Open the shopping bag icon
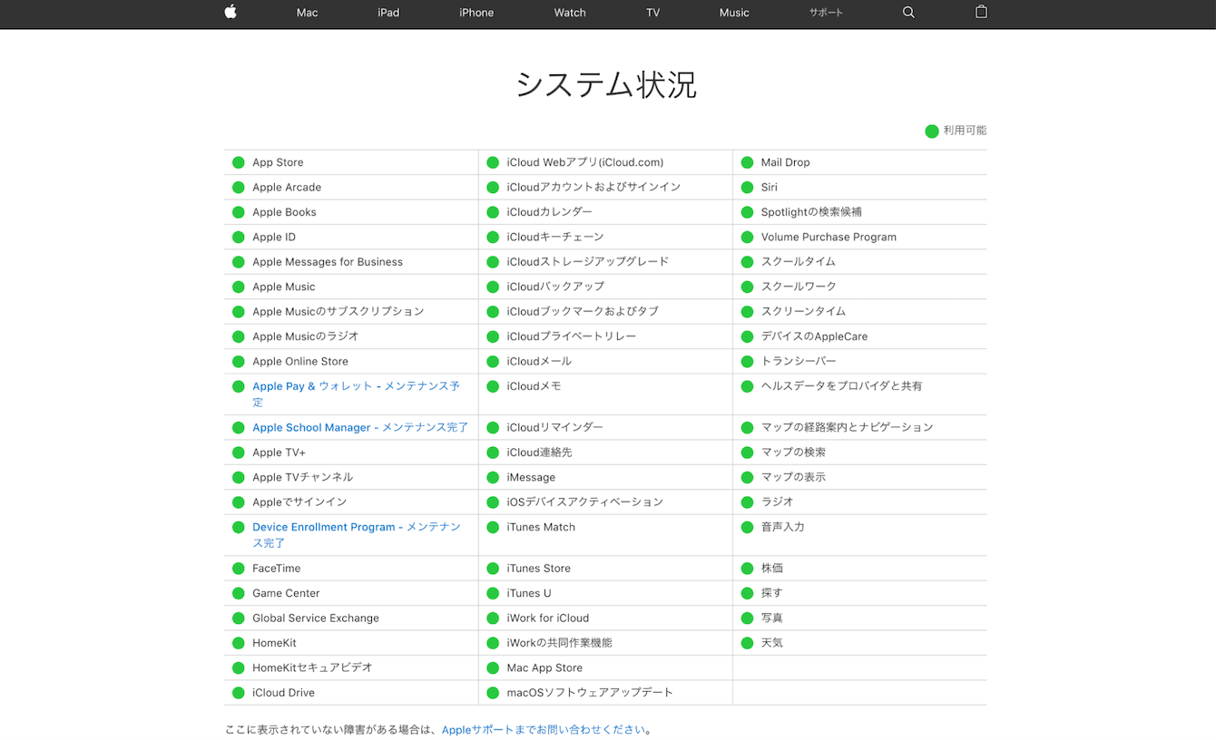The height and width of the screenshot is (740, 1216). pyautogui.click(x=981, y=12)
